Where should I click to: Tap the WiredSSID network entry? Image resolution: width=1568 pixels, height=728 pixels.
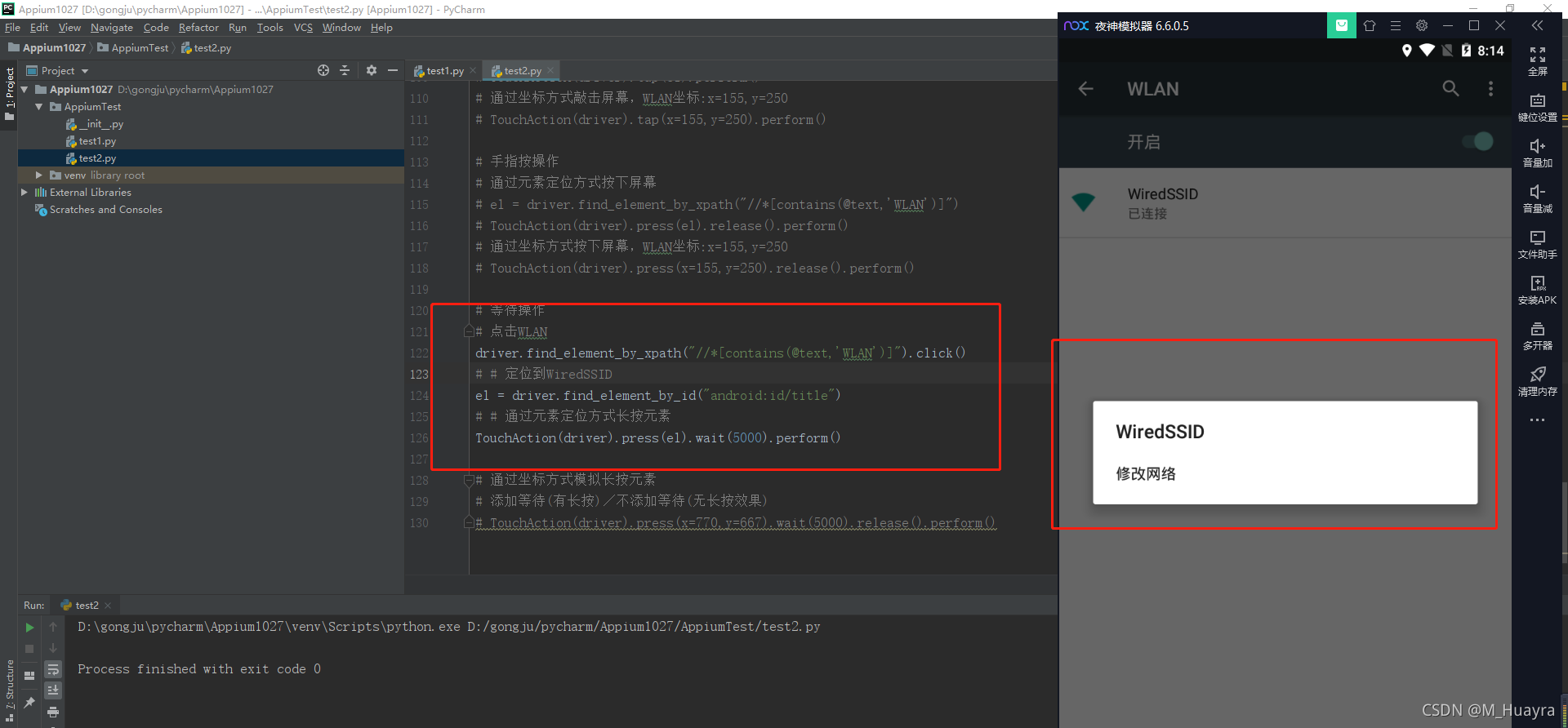tap(1285, 203)
